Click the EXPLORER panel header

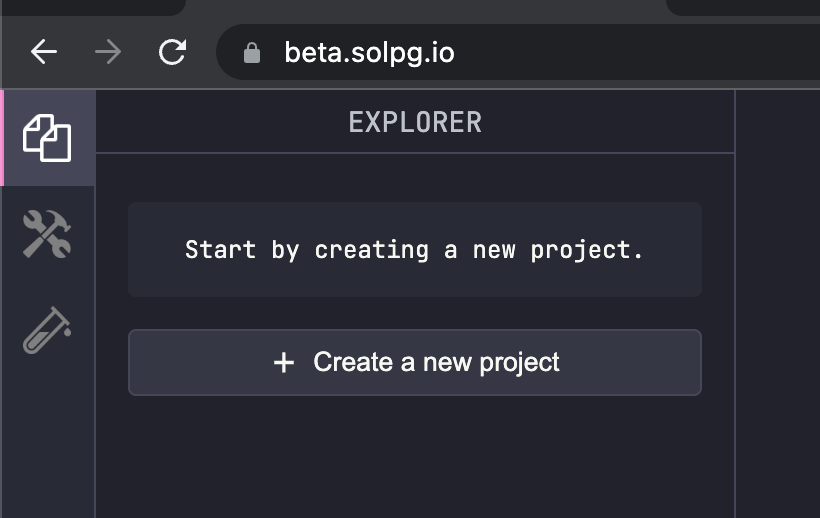coord(415,122)
